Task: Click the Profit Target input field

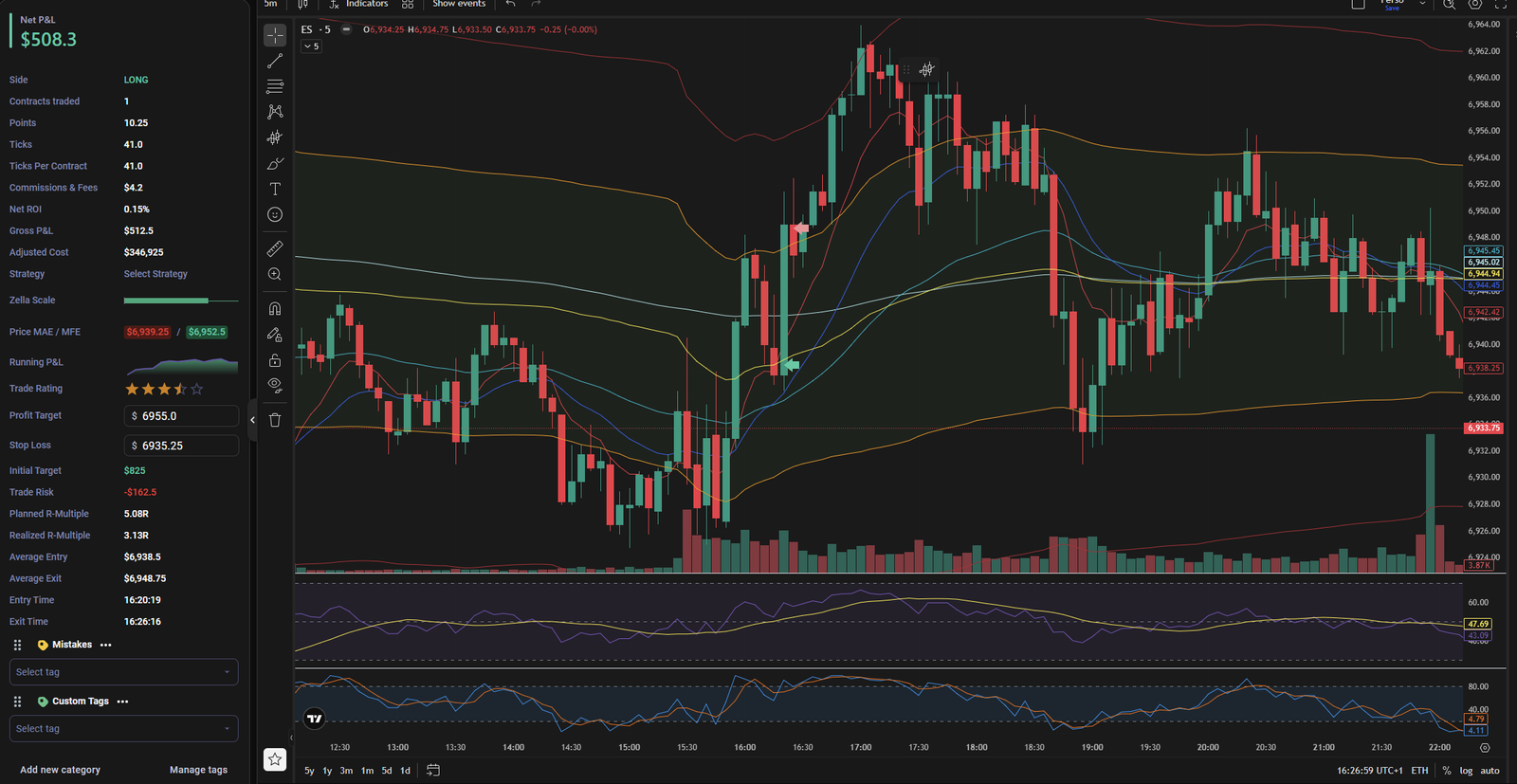Action: (x=181, y=416)
